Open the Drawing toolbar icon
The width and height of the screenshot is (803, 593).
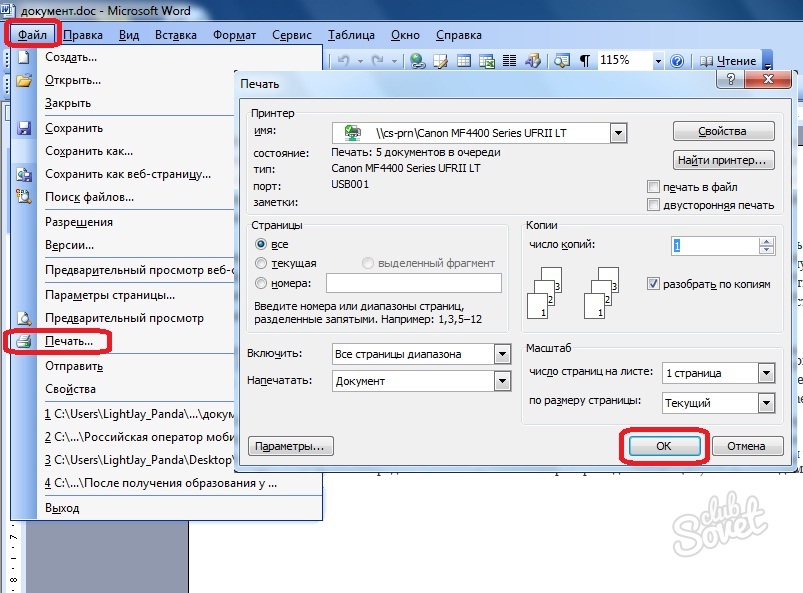(x=533, y=61)
